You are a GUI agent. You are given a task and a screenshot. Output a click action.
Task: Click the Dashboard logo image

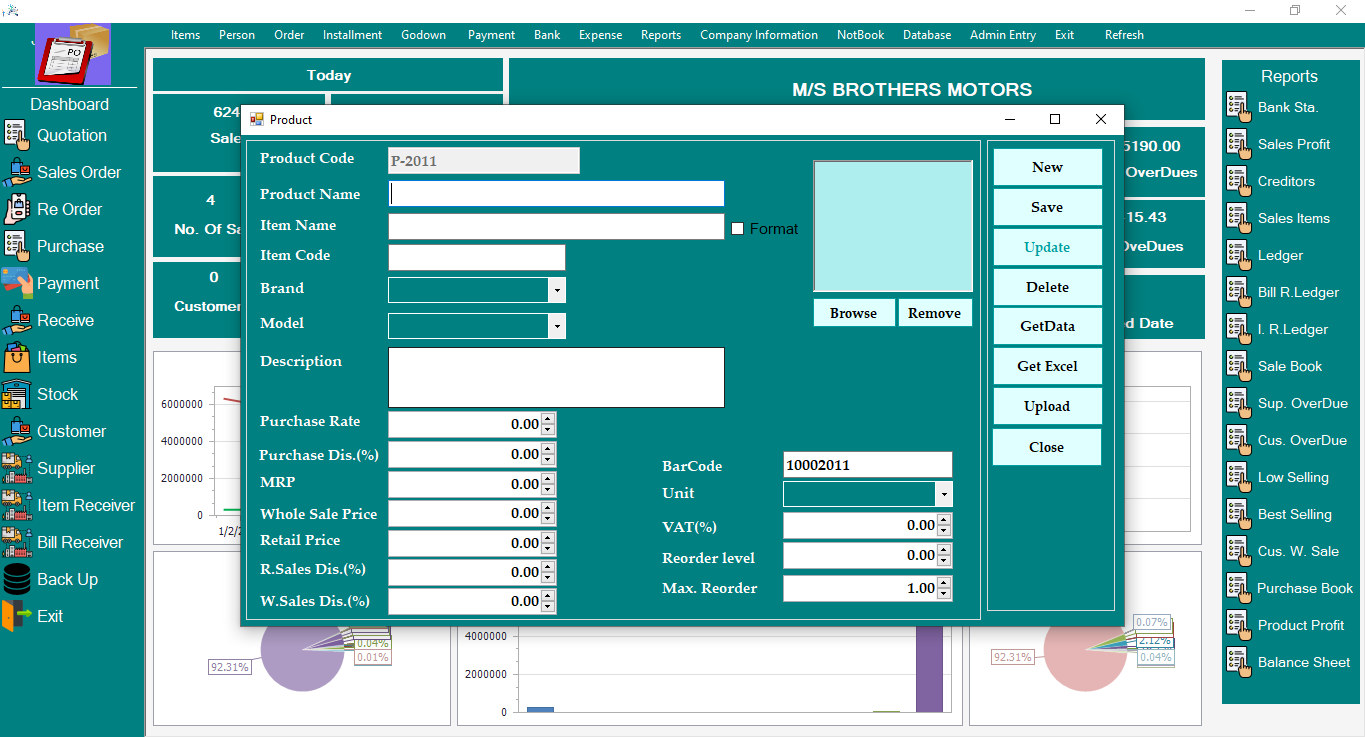tap(73, 55)
